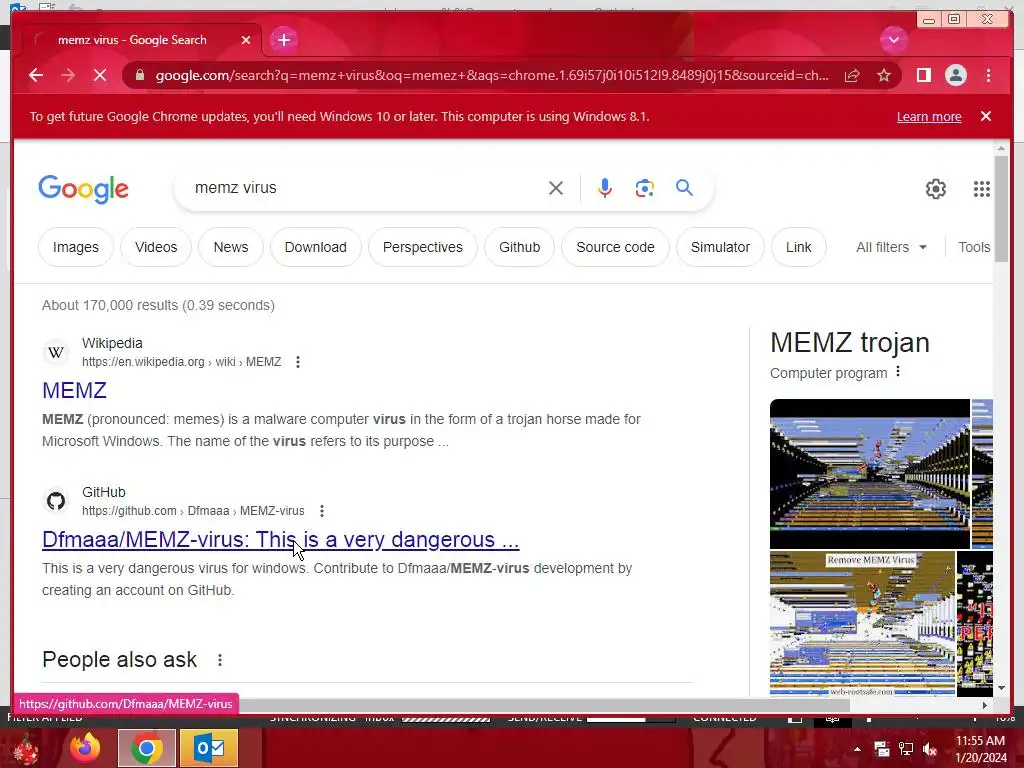Dismiss the Windows 8.1 update notice
1024x768 pixels.
pyautogui.click(x=986, y=116)
